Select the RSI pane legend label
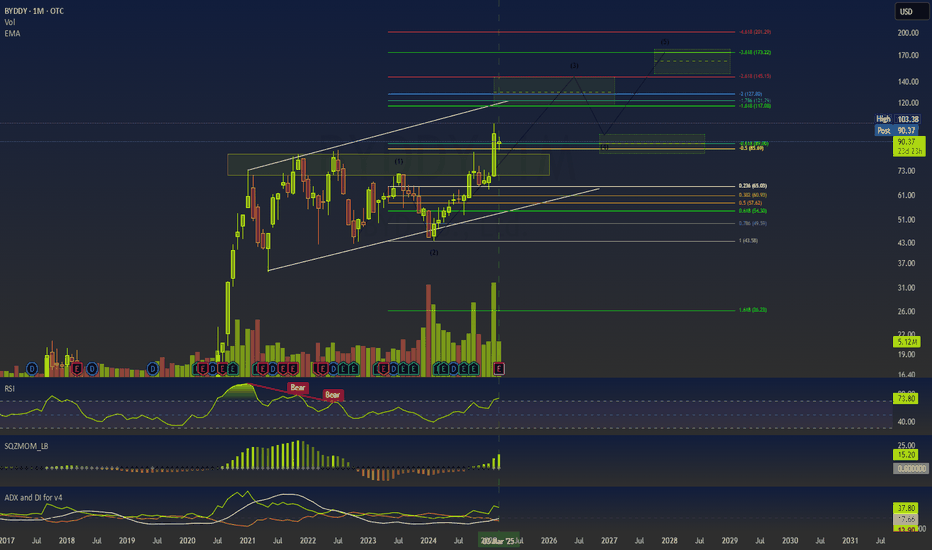The image size is (932, 550). 10,388
